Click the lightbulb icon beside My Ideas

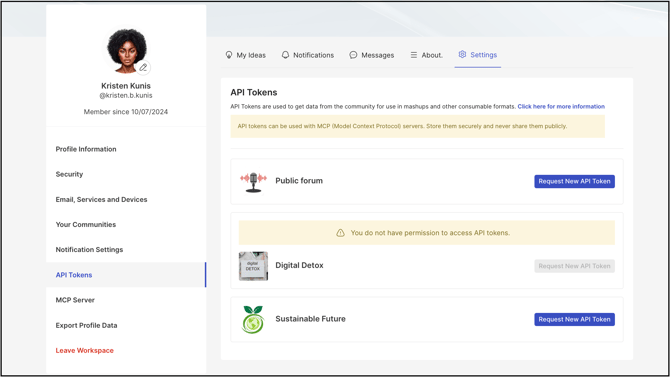229,55
